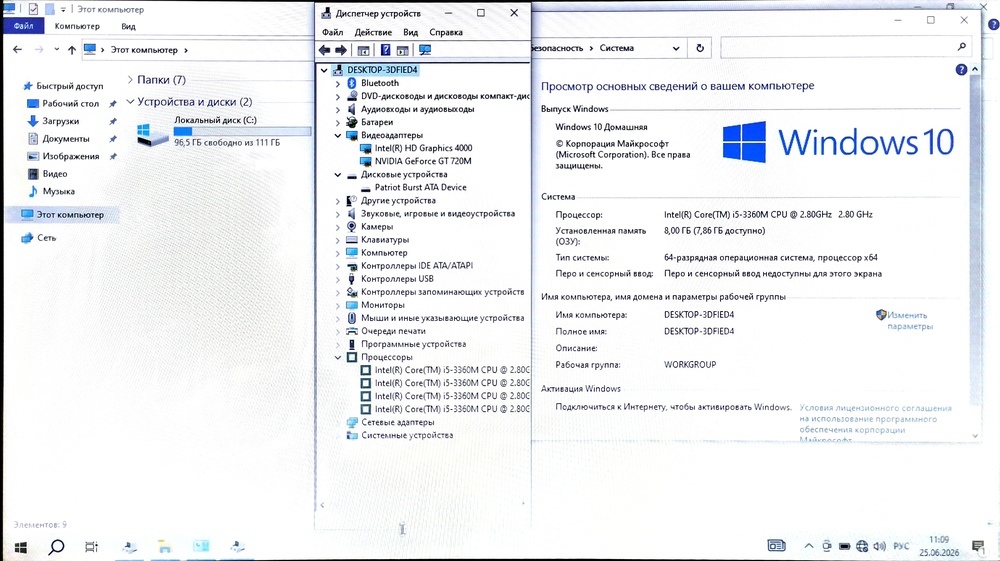Open the Действие menu in Device Manager
The height and width of the screenshot is (561, 1000).
(x=373, y=33)
